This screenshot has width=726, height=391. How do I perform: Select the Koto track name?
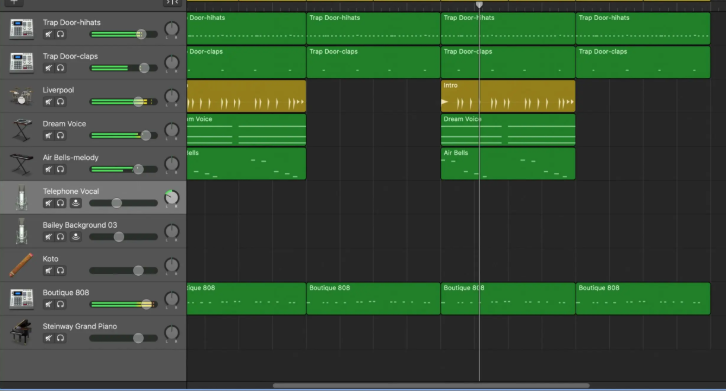click(x=50, y=259)
